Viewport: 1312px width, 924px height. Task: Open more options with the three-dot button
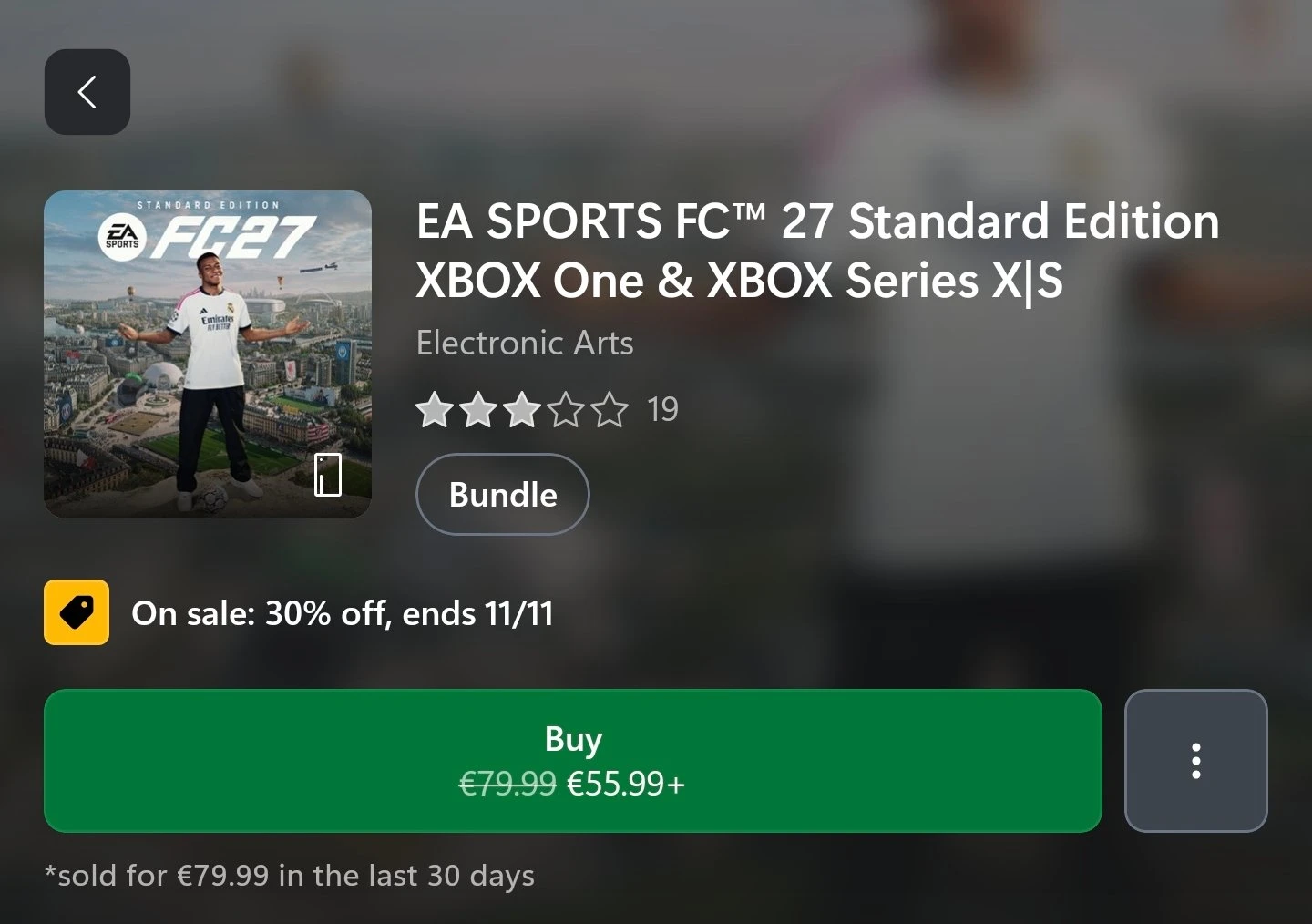(x=1195, y=761)
